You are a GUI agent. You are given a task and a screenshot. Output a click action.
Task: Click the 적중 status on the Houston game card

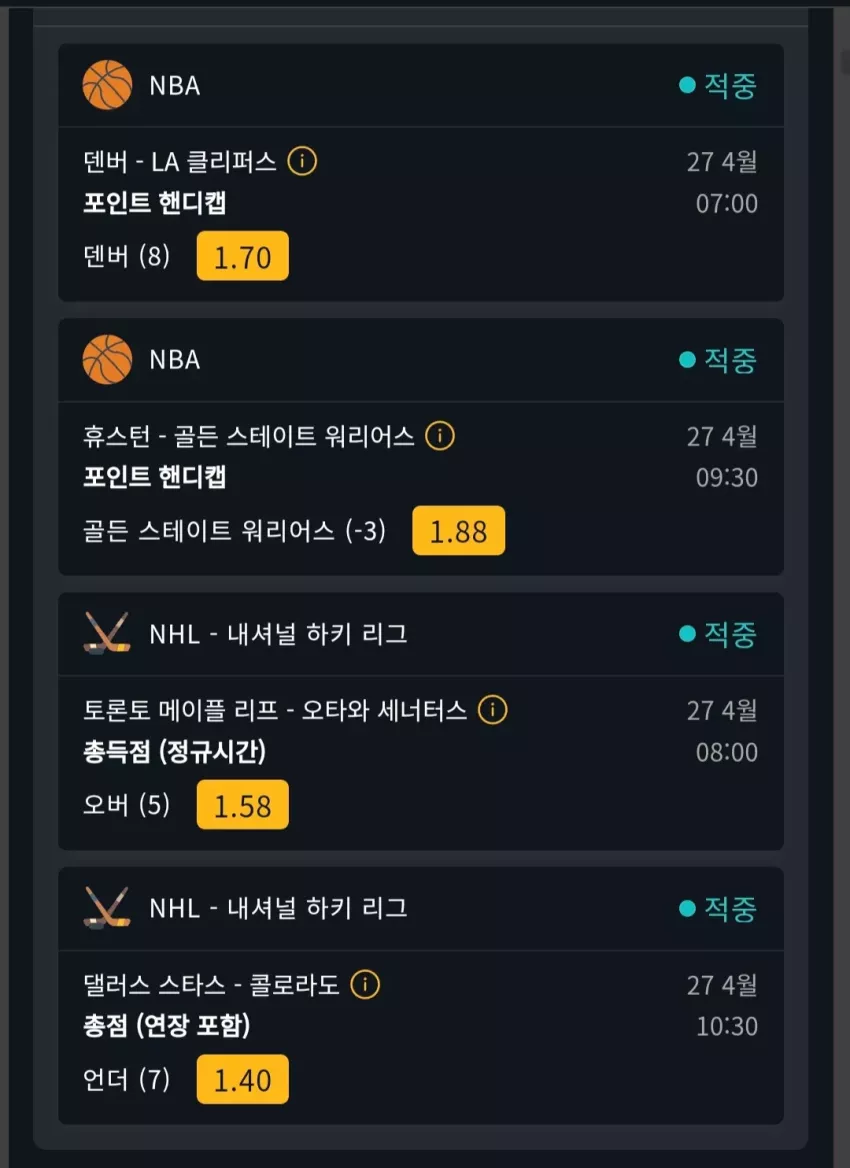coord(718,360)
